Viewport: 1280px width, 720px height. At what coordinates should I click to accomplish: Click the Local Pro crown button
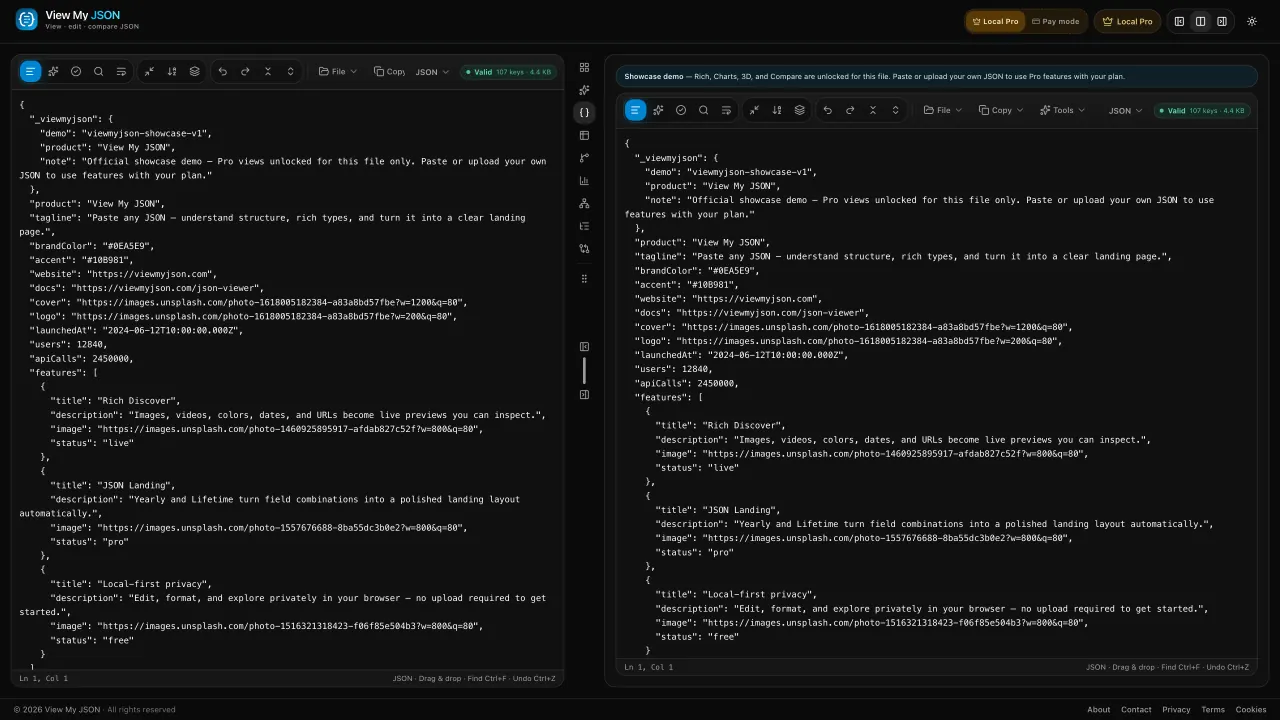click(x=1127, y=21)
